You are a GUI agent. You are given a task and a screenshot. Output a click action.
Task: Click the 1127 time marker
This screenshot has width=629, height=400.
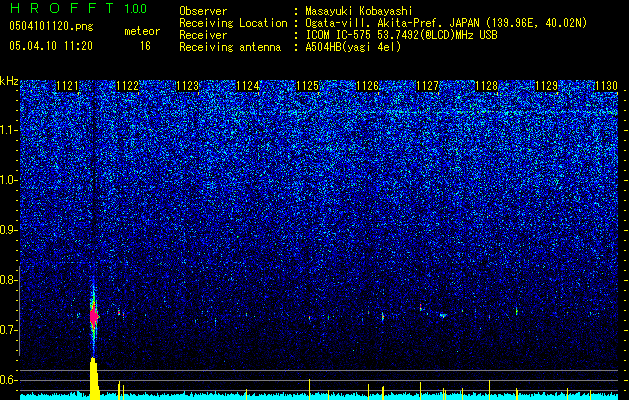click(x=428, y=86)
